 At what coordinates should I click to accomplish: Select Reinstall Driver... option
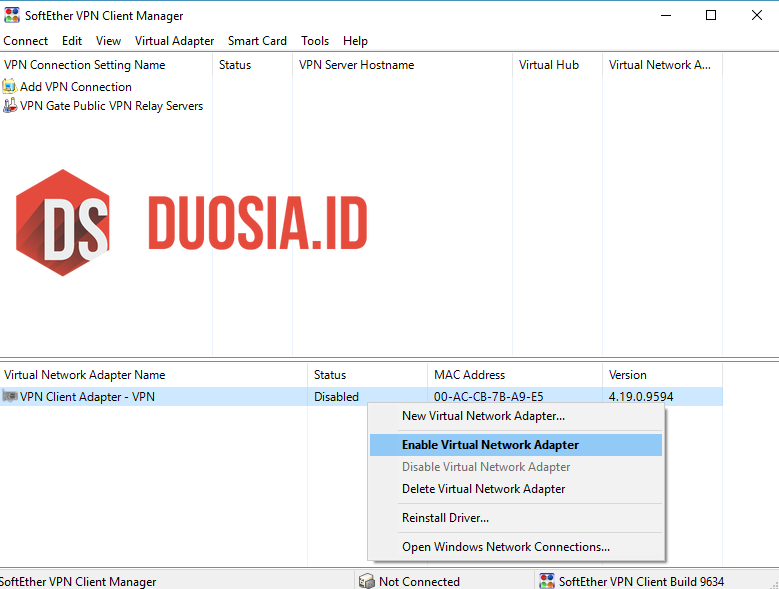(516, 517)
